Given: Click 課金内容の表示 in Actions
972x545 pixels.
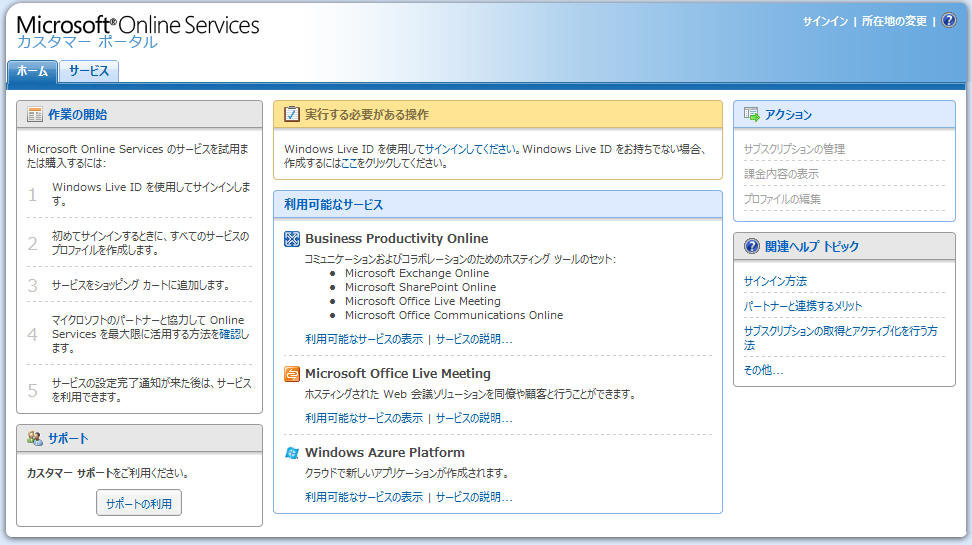Looking at the screenshot, I should click(x=781, y=174).
